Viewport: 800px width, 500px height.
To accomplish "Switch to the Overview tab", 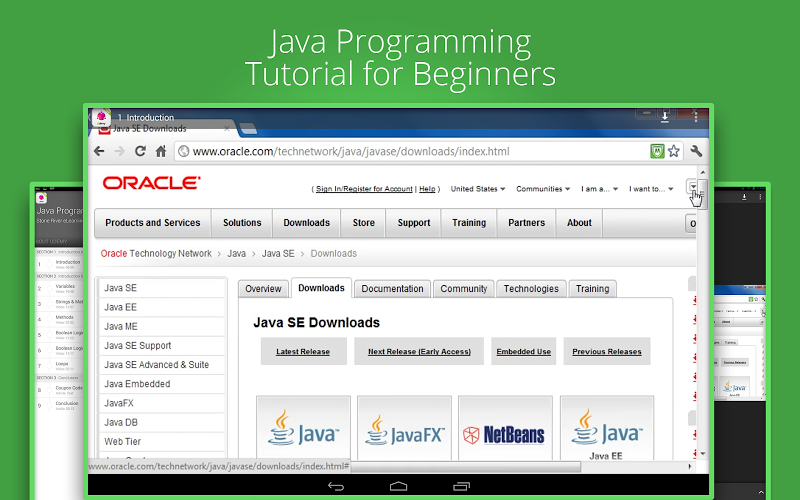I will point(263,289).
